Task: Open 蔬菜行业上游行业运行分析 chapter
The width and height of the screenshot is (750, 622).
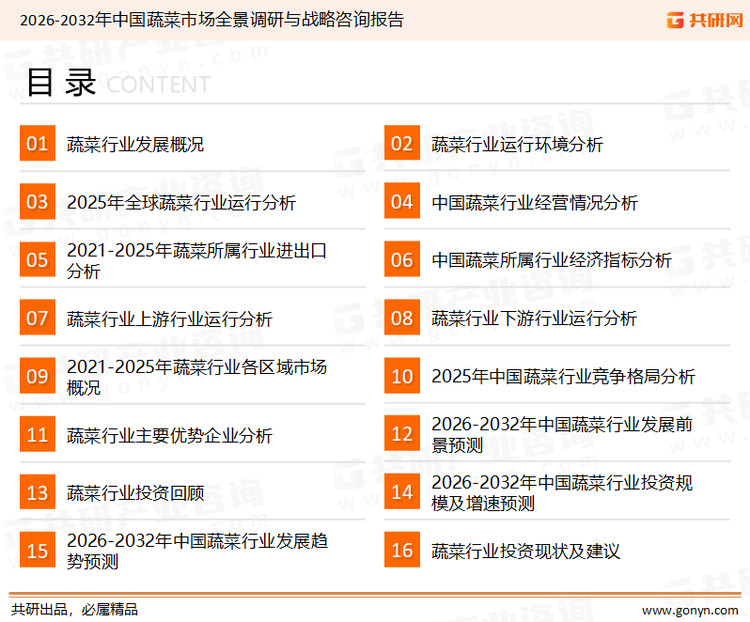Action: point(169,318)
